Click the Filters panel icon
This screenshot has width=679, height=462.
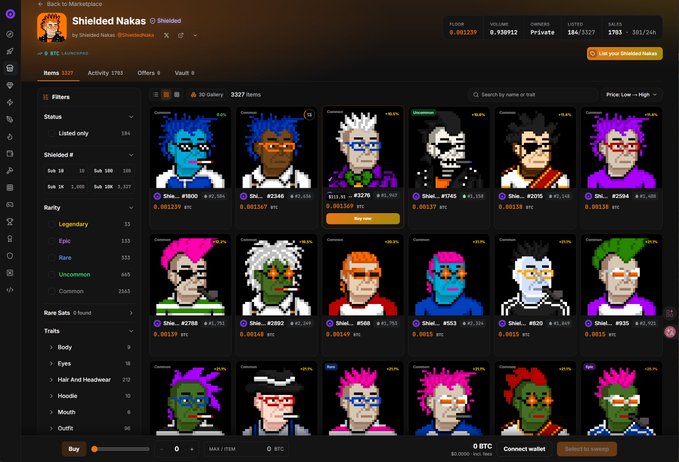45,97
